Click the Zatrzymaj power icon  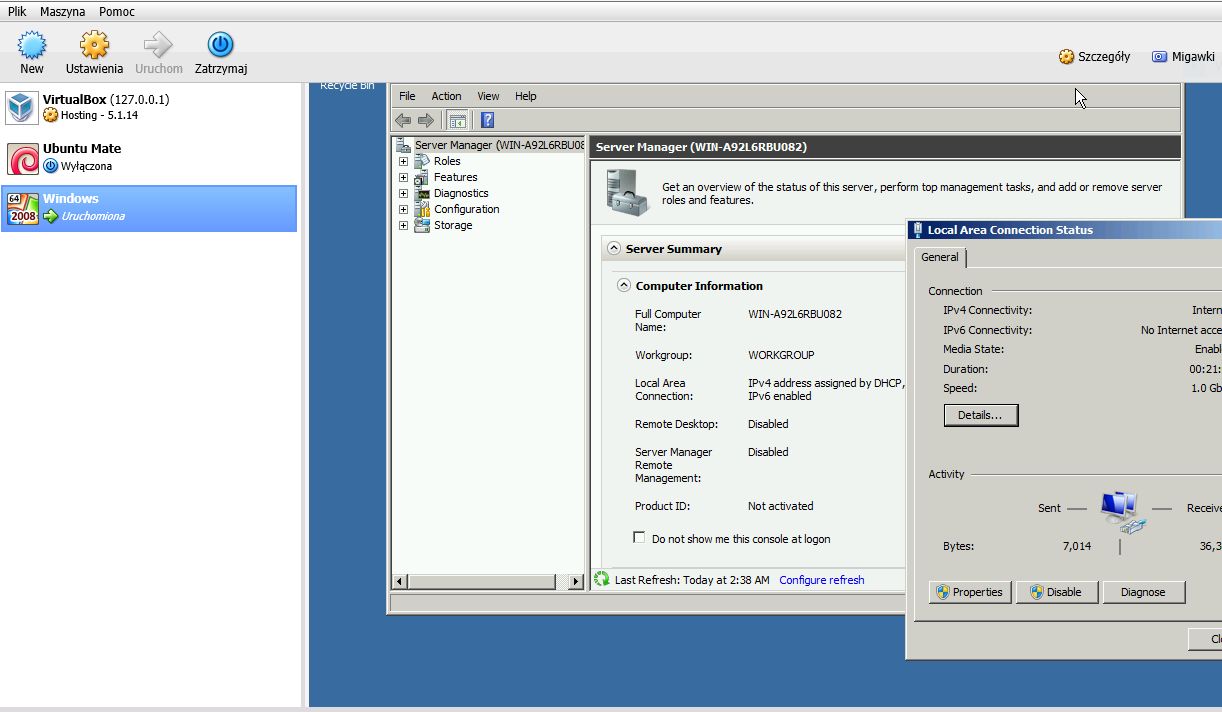click(x=220, y=44)
